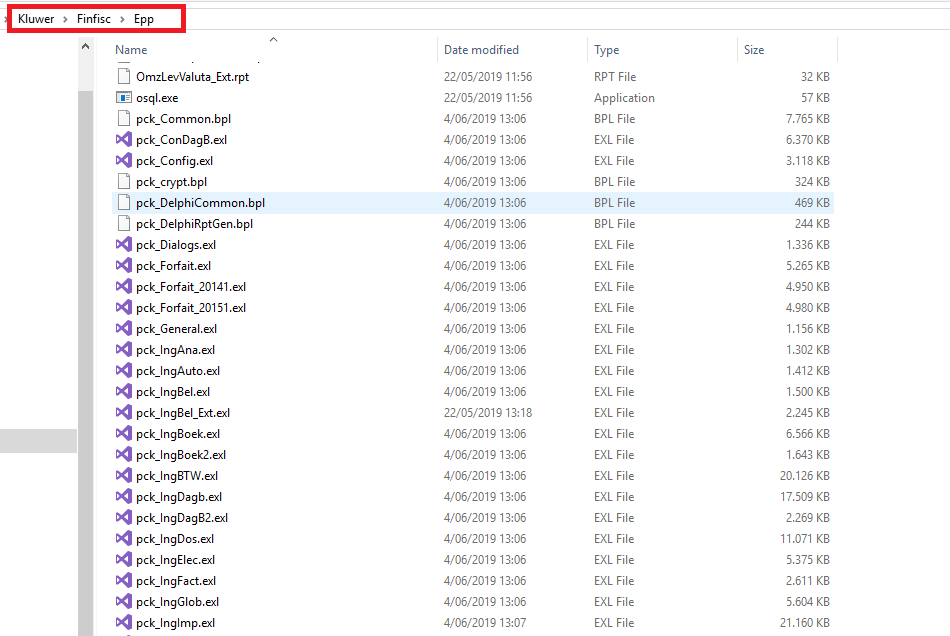950x636 pixels.
Task: Click the pck_crypt.bpl file icon
Action: click(x=124, y=182)
